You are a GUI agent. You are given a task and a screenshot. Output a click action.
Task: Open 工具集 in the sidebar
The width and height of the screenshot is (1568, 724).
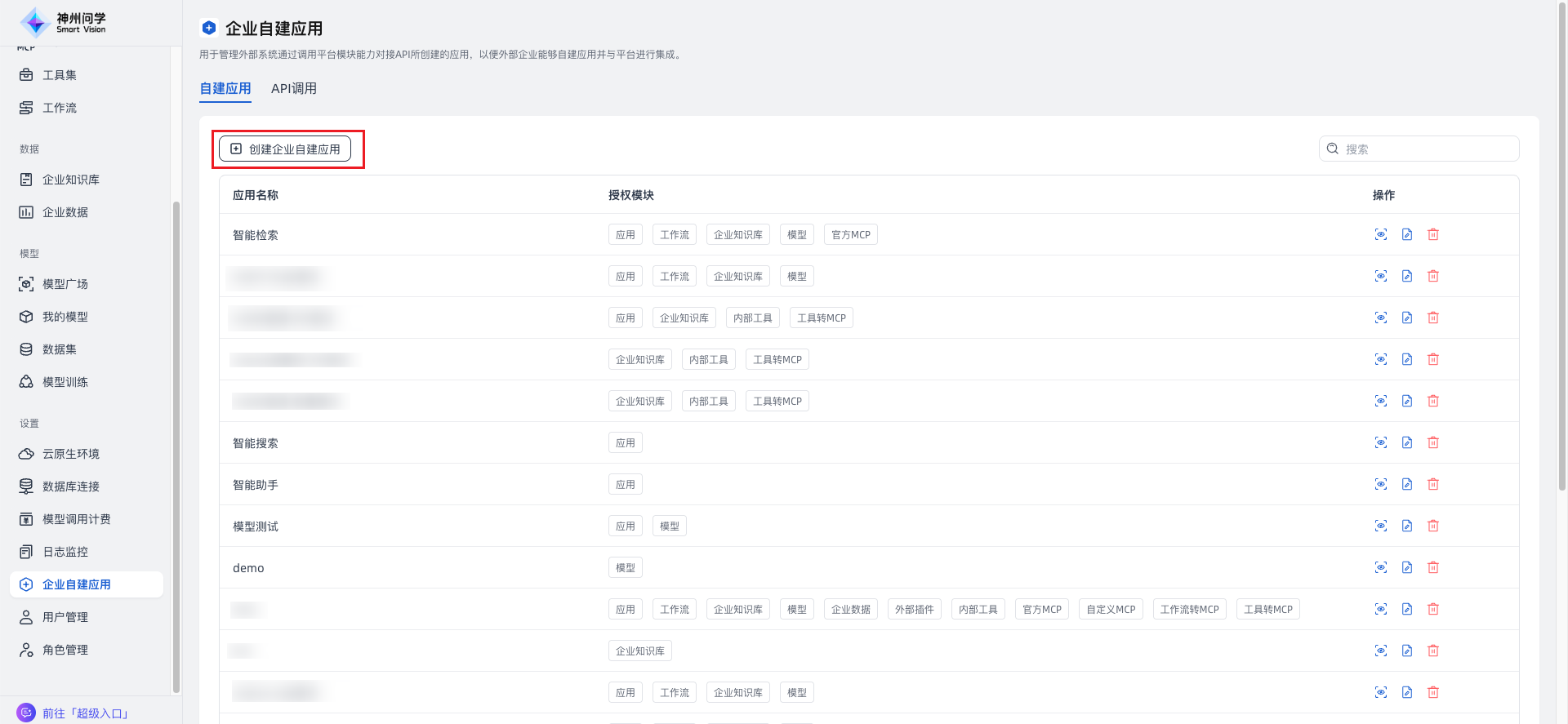[60, 75]
